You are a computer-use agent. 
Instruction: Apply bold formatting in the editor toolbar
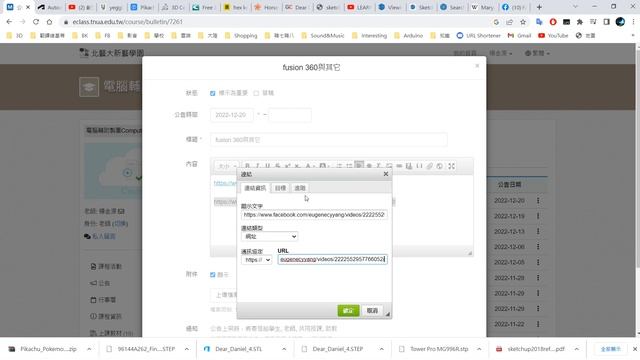[x=247, y=166]
